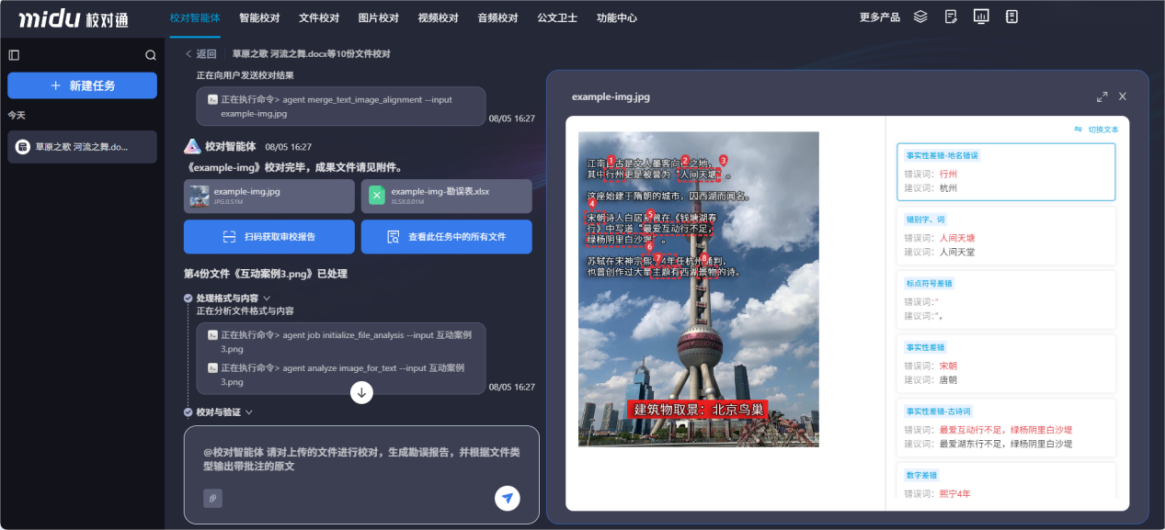Open the 公文卫士 tab
Viewport: 1165px width, 530px height.
[557, 18]
